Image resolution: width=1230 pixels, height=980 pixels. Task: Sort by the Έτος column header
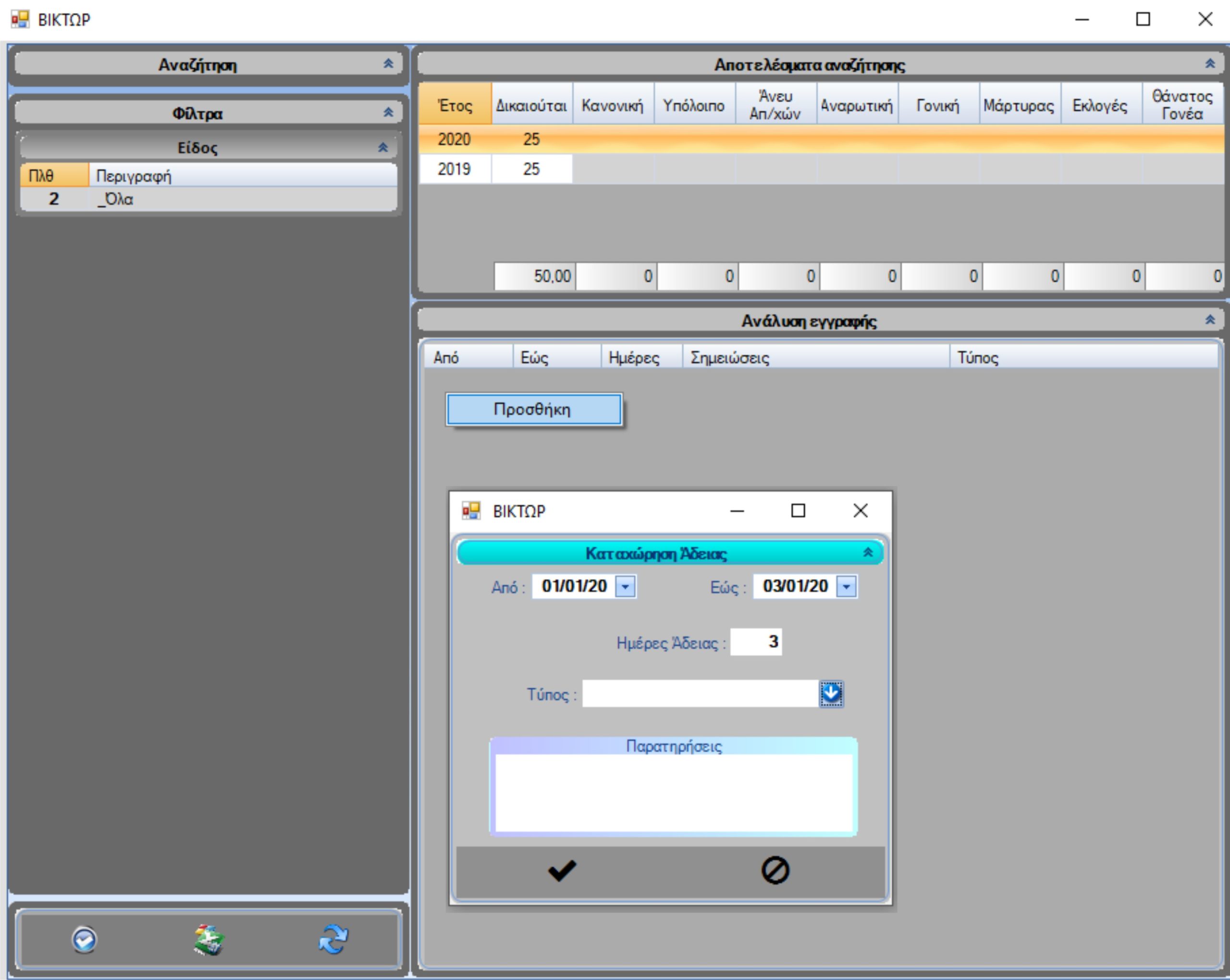(455, 105)
